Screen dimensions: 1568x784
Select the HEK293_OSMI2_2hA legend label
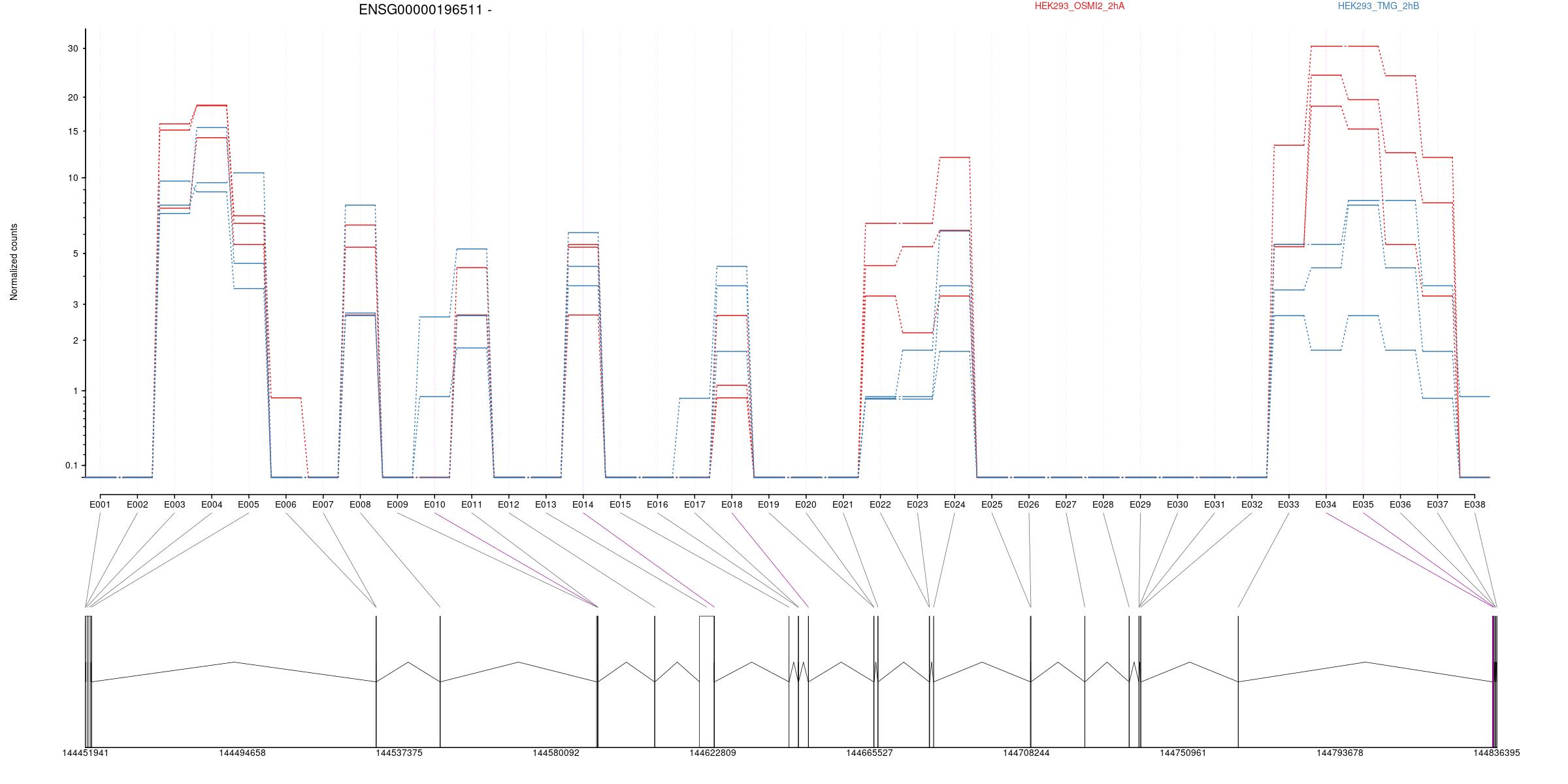(1079, 6)
